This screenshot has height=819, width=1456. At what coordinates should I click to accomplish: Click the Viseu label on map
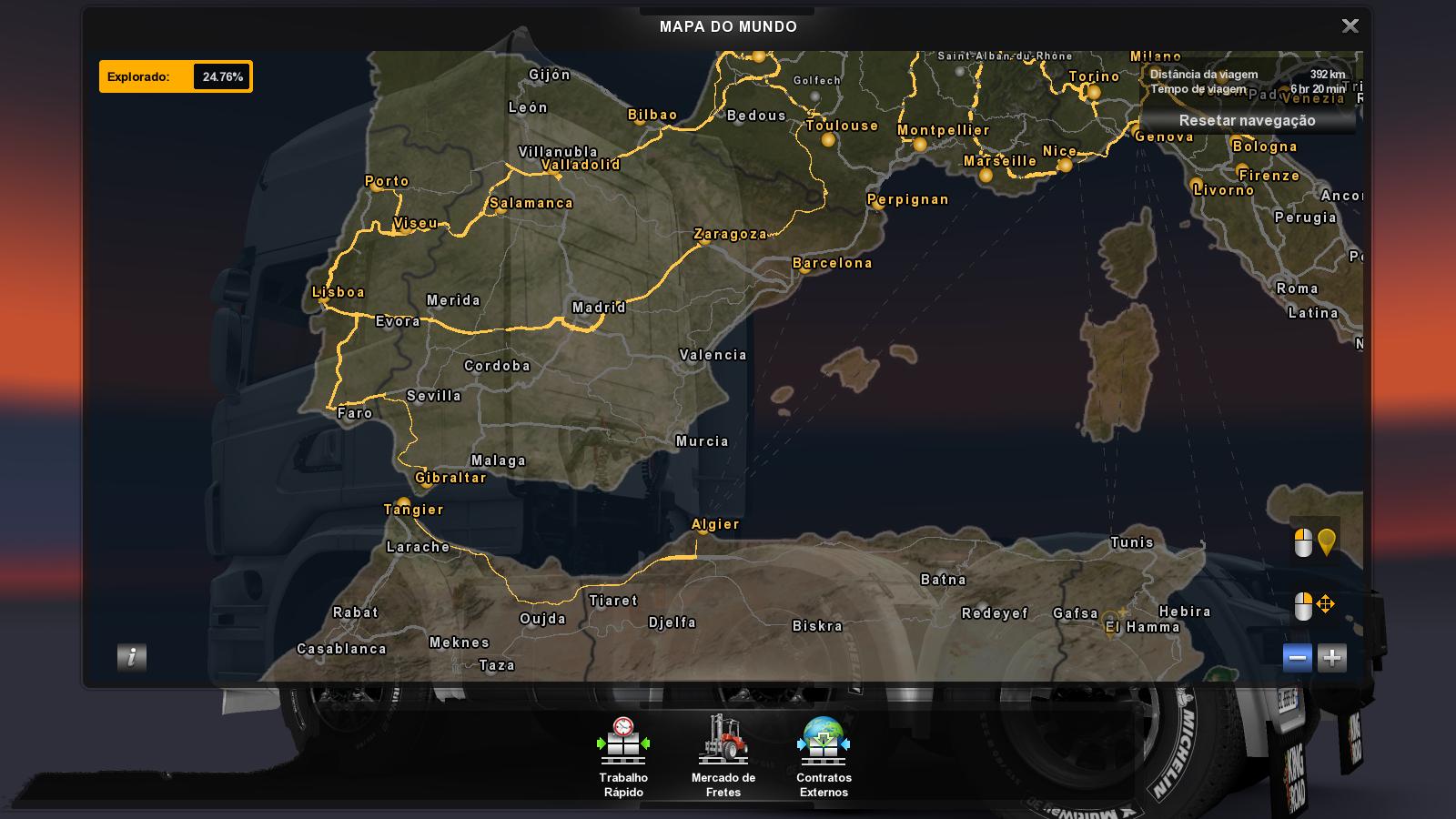416,223
